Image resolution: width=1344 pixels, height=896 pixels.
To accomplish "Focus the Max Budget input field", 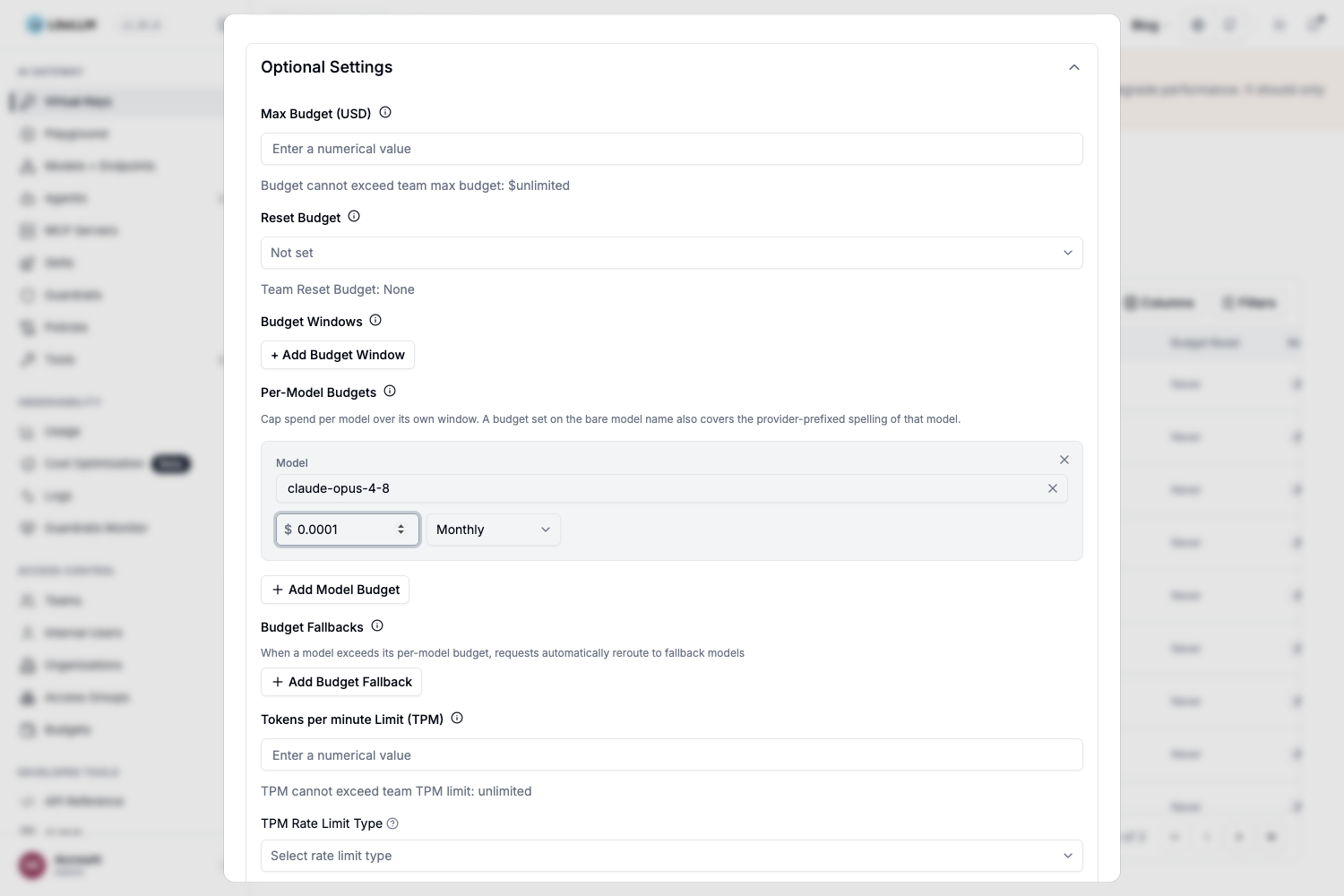I will click(x=672, y=149).
